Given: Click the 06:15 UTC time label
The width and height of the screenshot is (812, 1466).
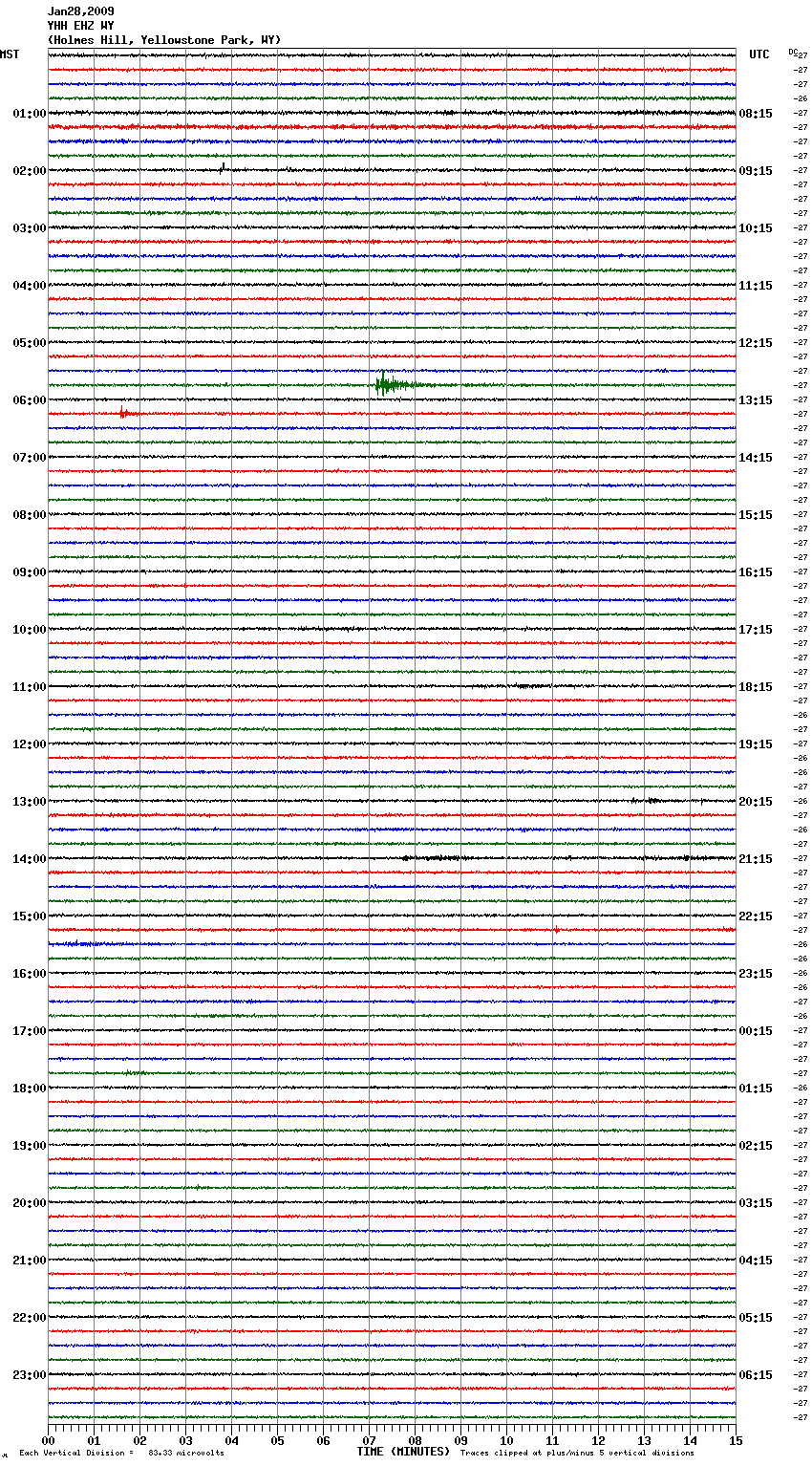Looking at the screenshot, I should pyautogui.click(x=756, y=1375).
